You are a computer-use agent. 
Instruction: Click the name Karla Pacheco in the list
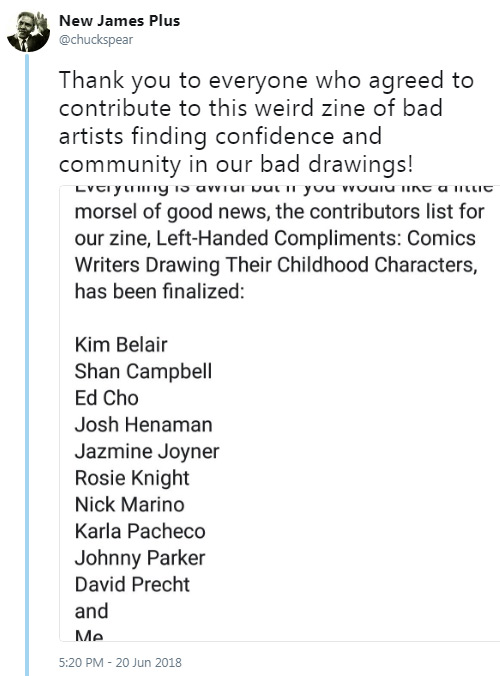pyautogui.click(x=140, y=531)
